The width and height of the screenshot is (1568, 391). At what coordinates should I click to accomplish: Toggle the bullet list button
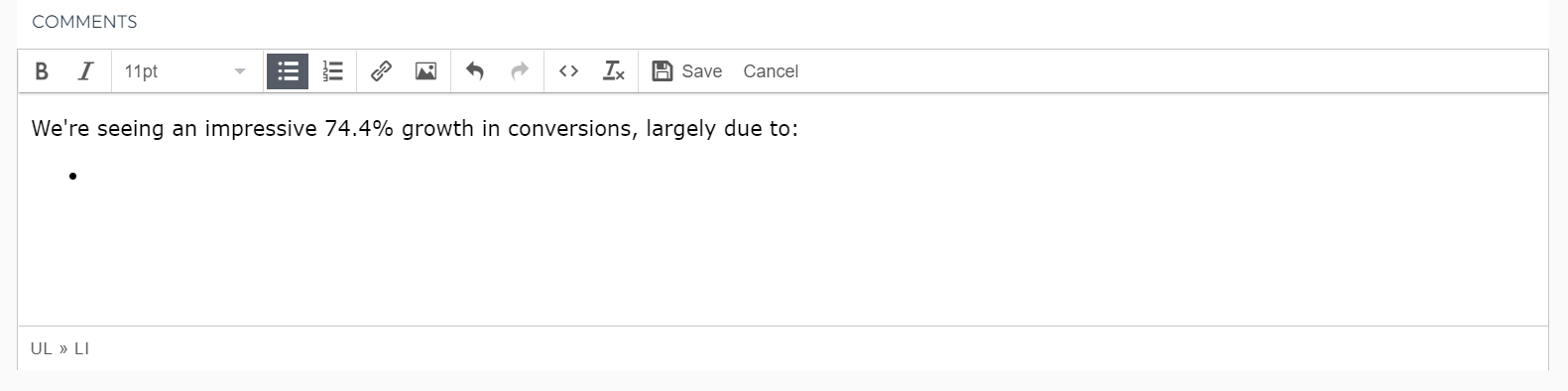(x=288, y=71)
